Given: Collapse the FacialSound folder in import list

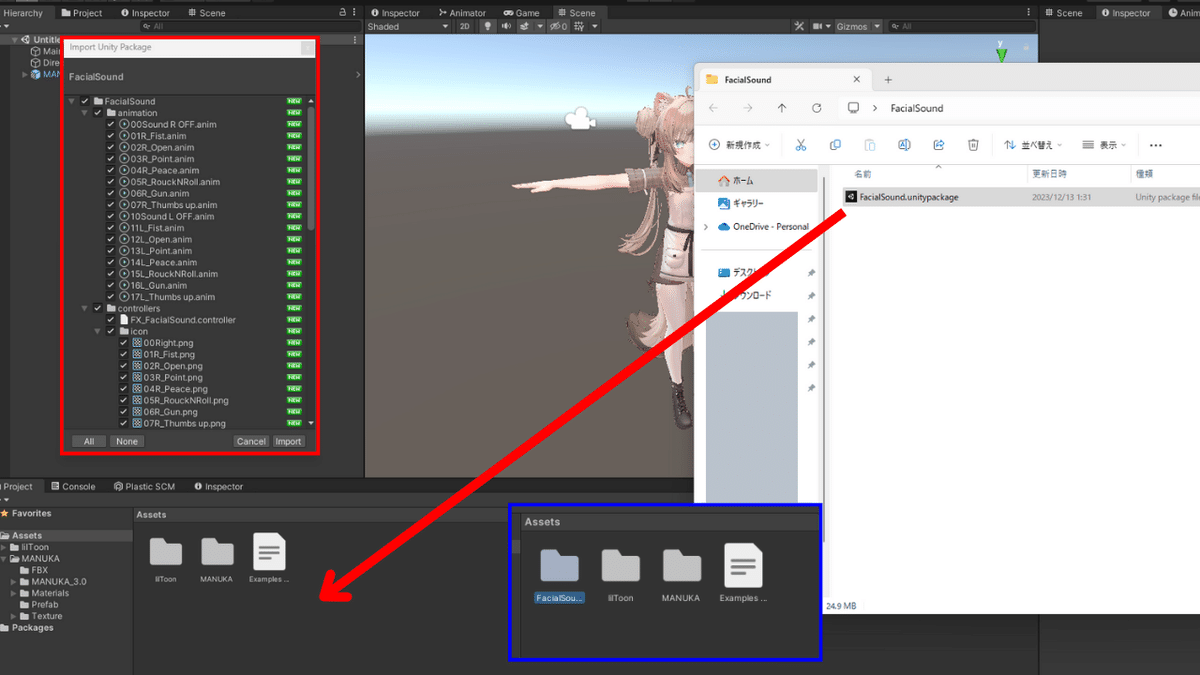Looking at the screenshot, I should (x=72, y=101).
